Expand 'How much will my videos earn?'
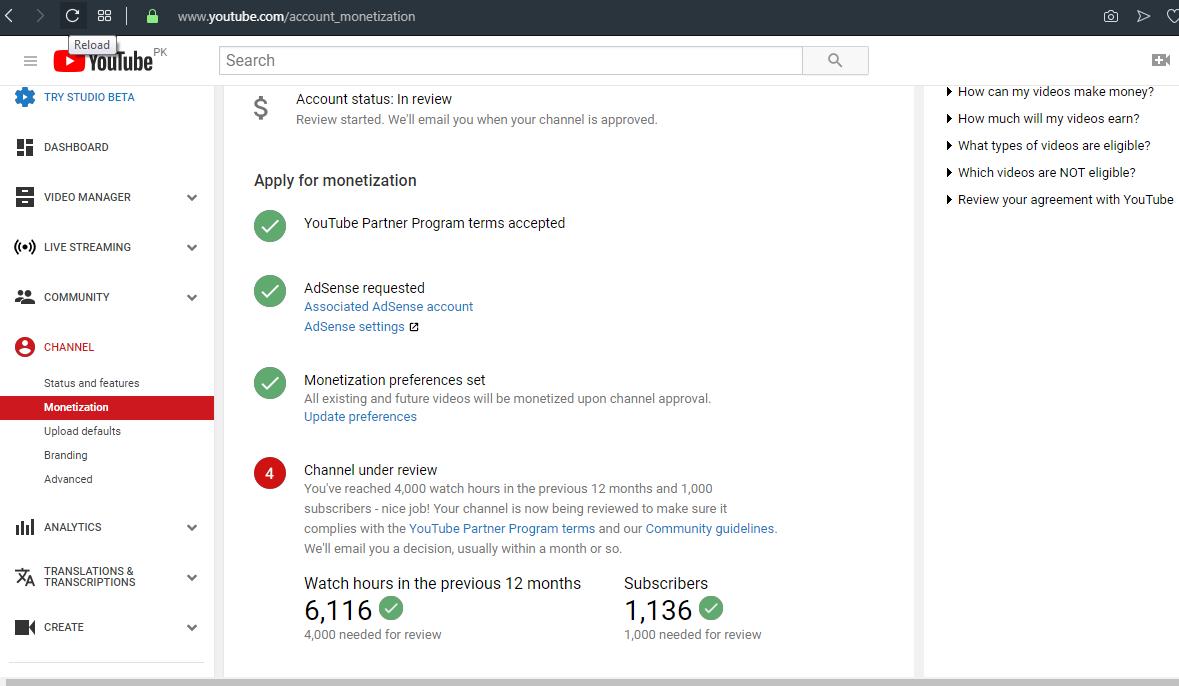Image resolution: width=1179 pixels, height=686 pixels. tap(1043, 119)
